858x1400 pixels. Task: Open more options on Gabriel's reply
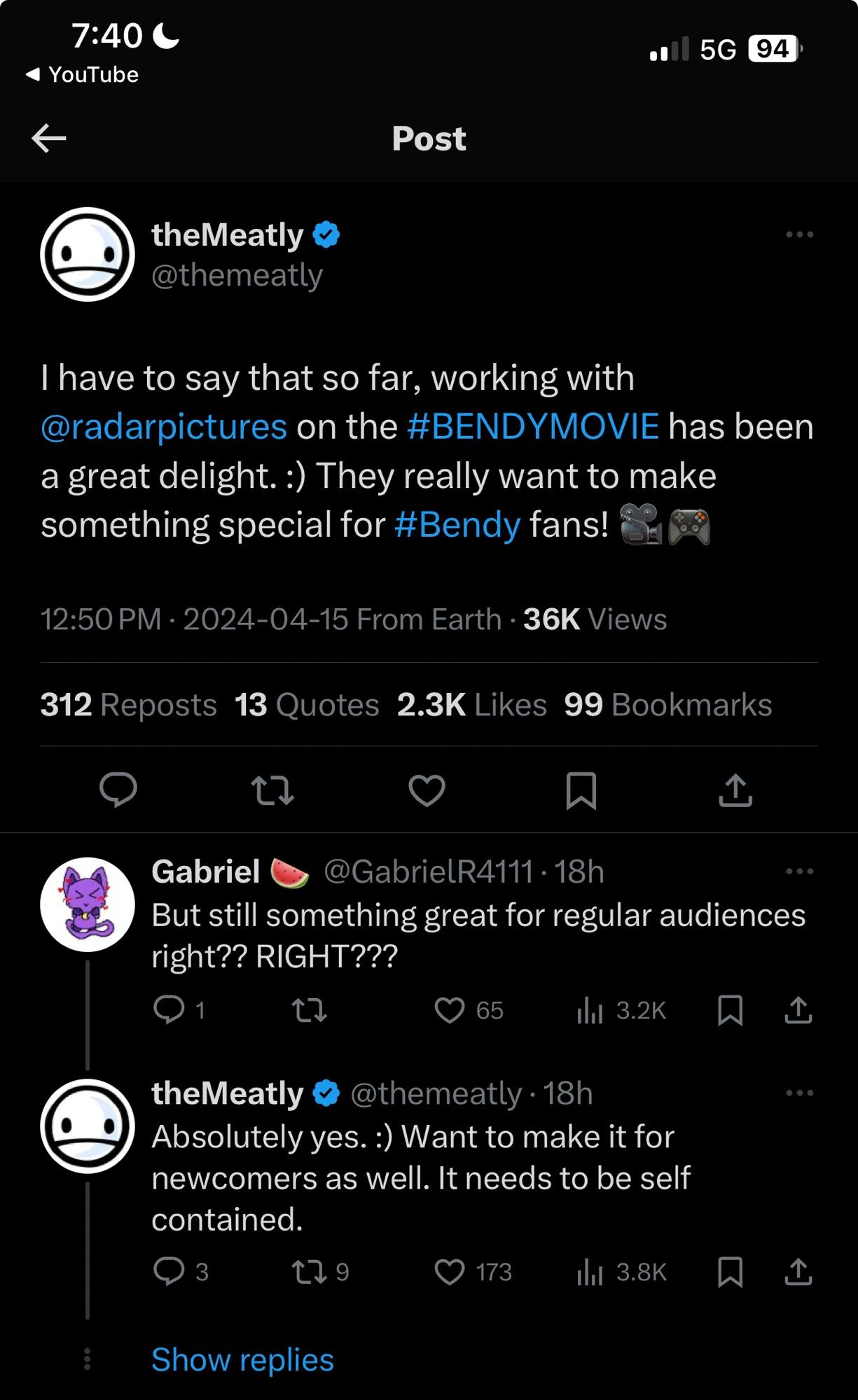(x=799, y=870)
